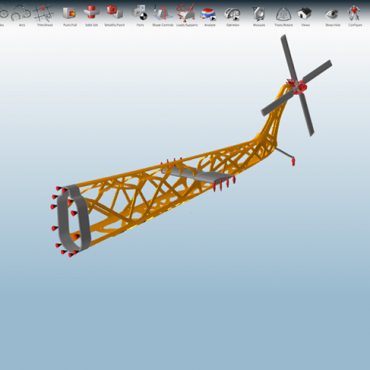Select the red tail rotor hub
The height and width of the screenshot is (370, 370).
(301, 87)
